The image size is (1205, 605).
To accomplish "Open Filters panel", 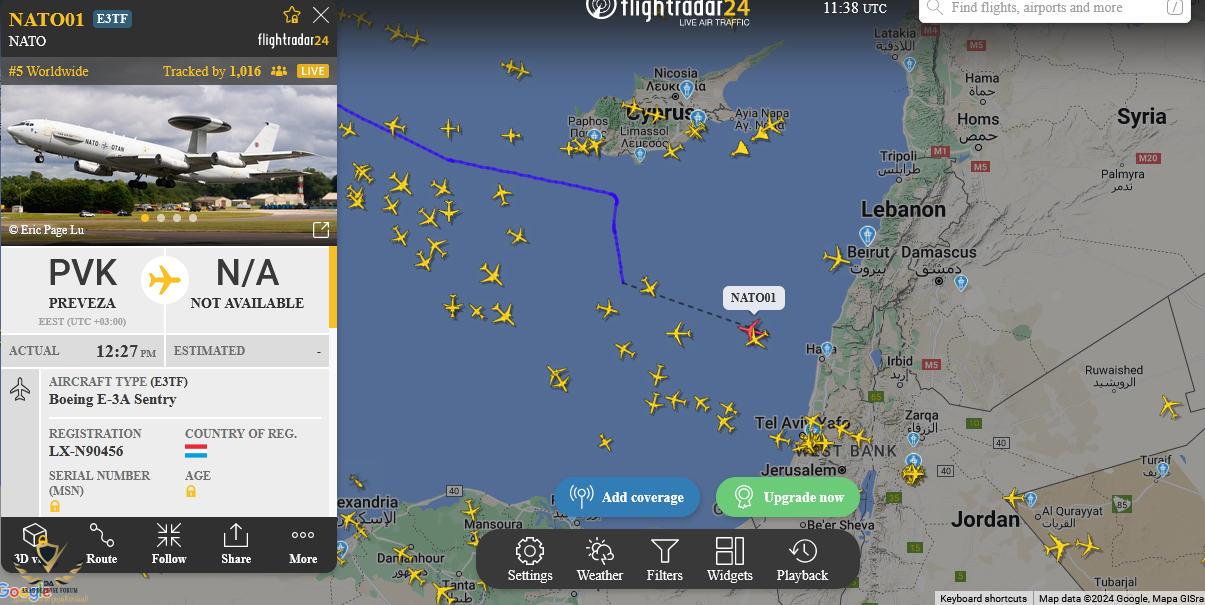I will pyautogui.click(x=665, y=560).
